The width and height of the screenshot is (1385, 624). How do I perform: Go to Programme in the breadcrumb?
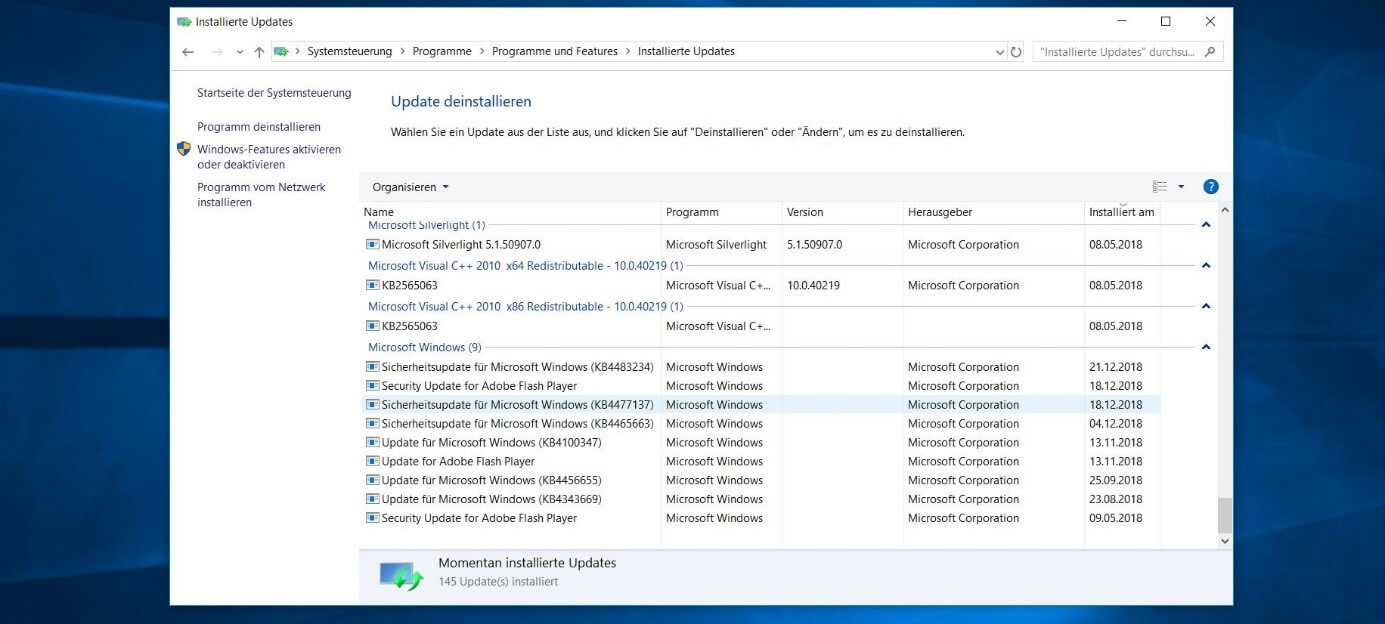click(x=442, y=51)
